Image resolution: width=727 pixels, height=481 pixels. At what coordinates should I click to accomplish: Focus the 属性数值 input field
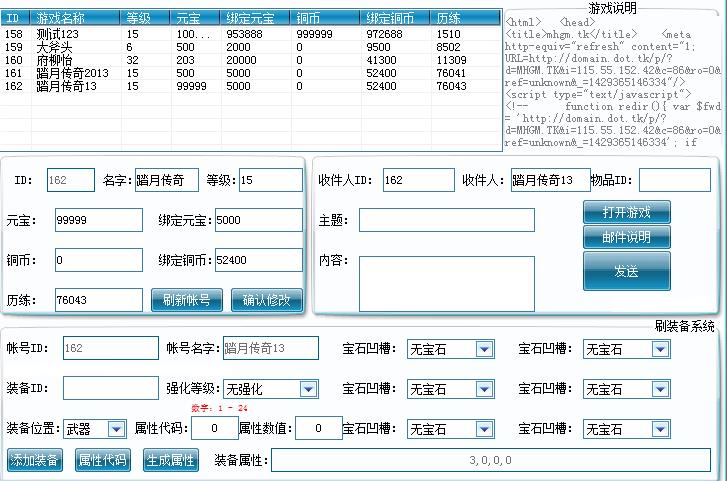pos(319,428)
